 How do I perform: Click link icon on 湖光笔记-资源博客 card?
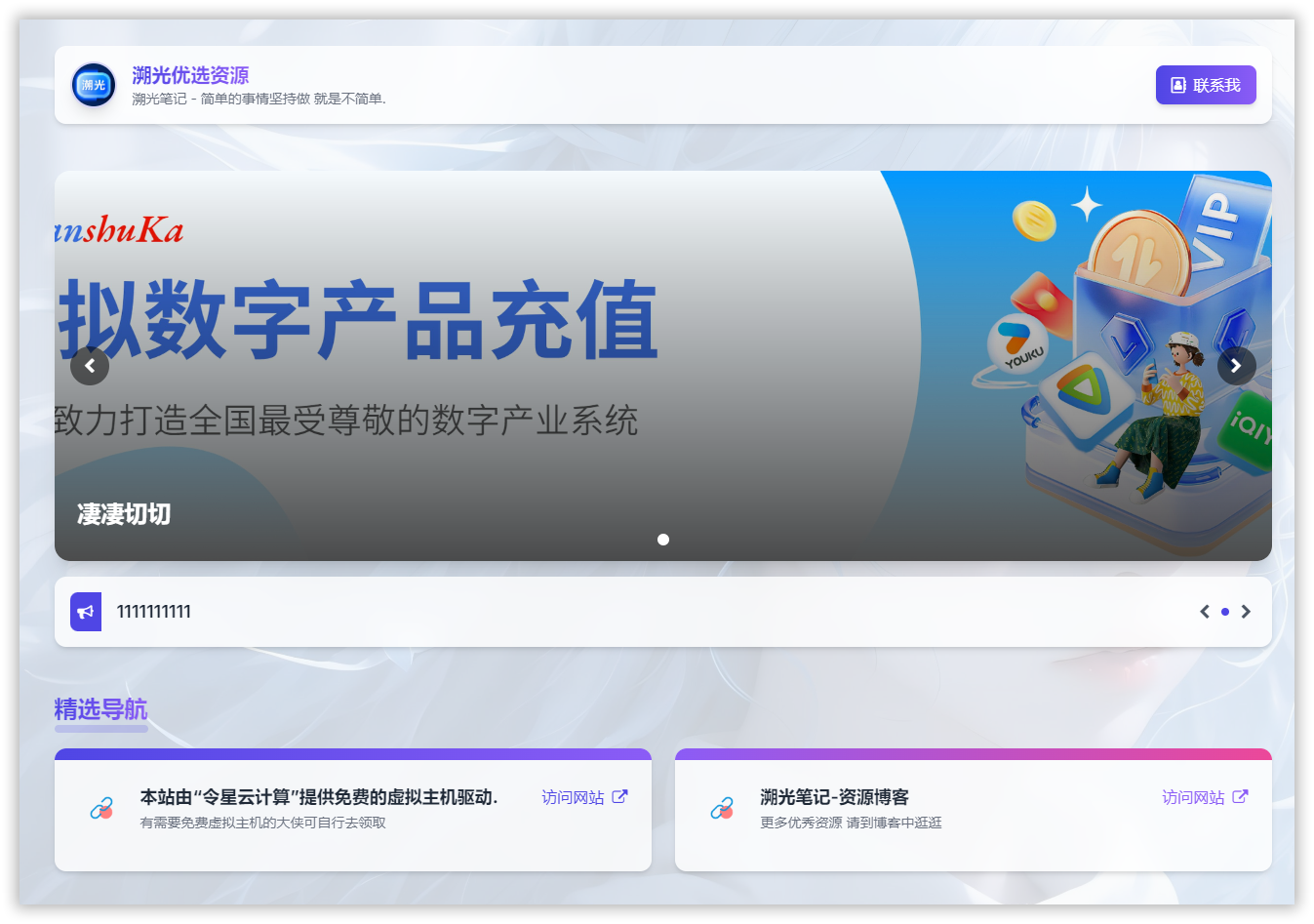point(722,809)
